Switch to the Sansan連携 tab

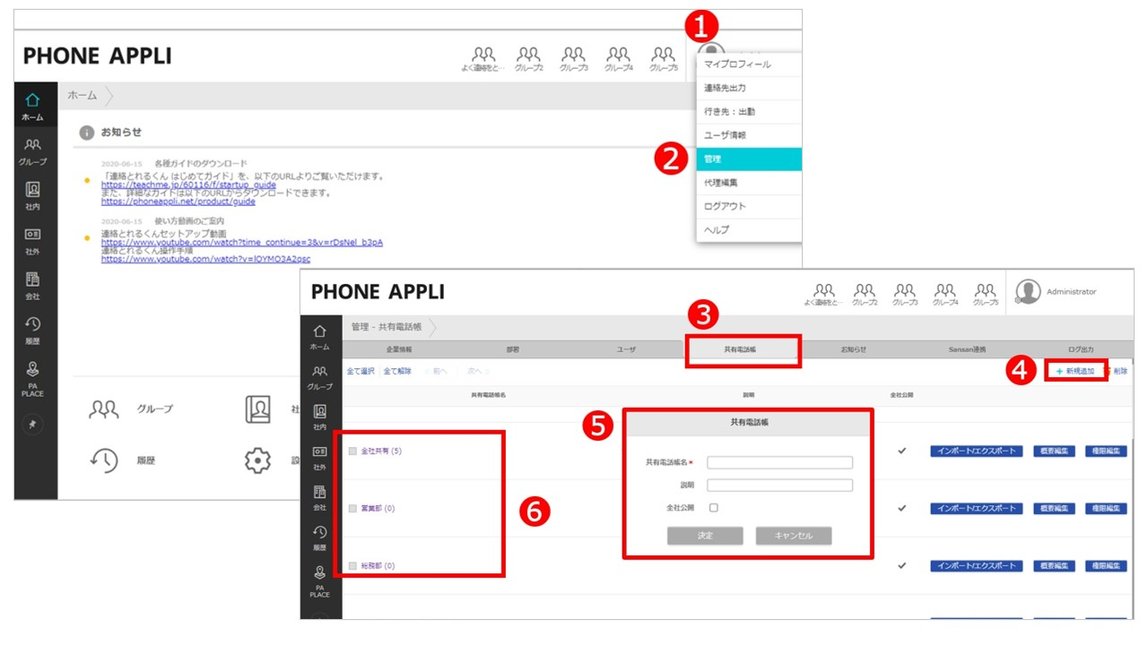point(967,349)
